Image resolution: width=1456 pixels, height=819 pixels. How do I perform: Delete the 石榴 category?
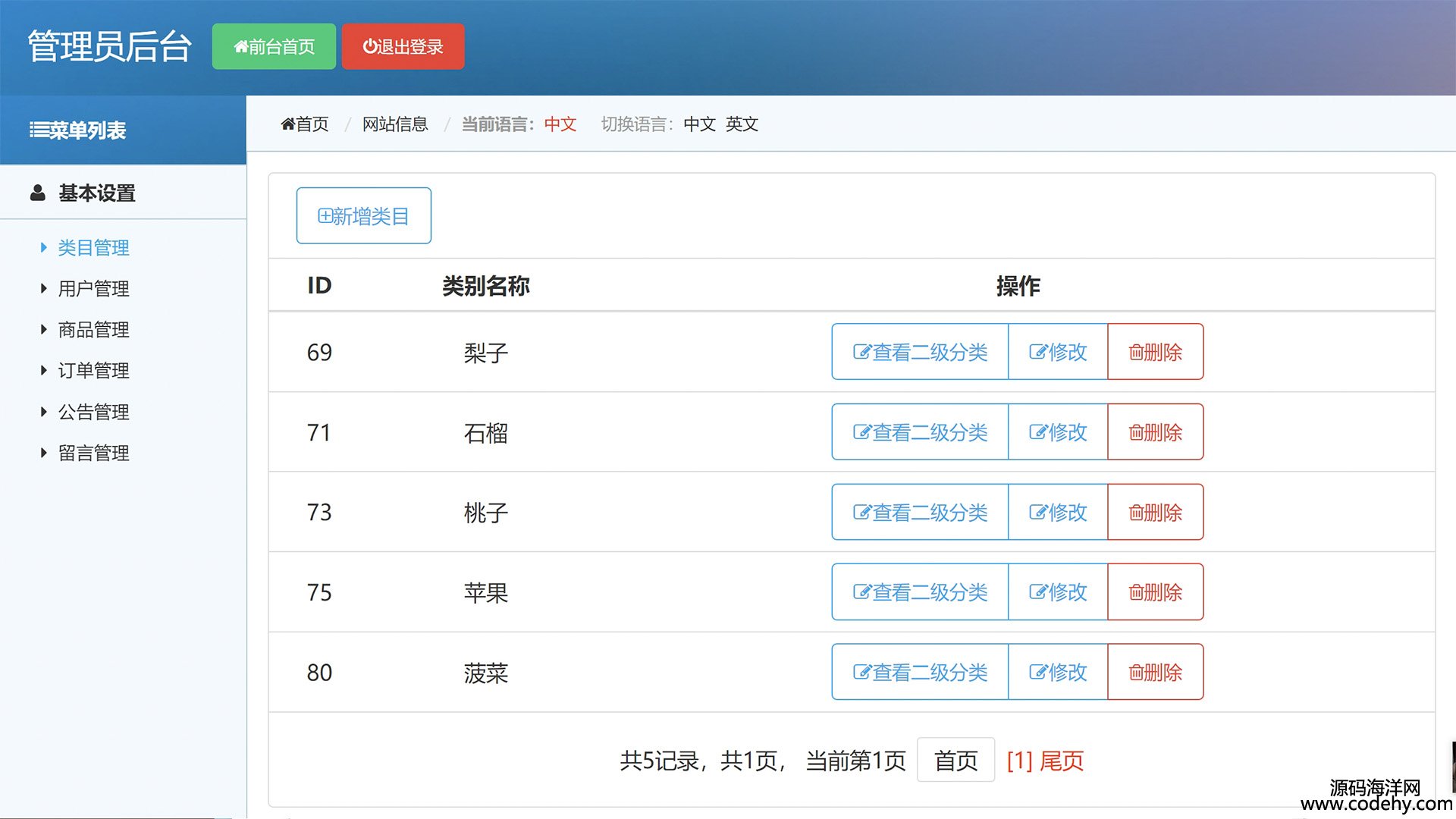tap(1155, 432)
